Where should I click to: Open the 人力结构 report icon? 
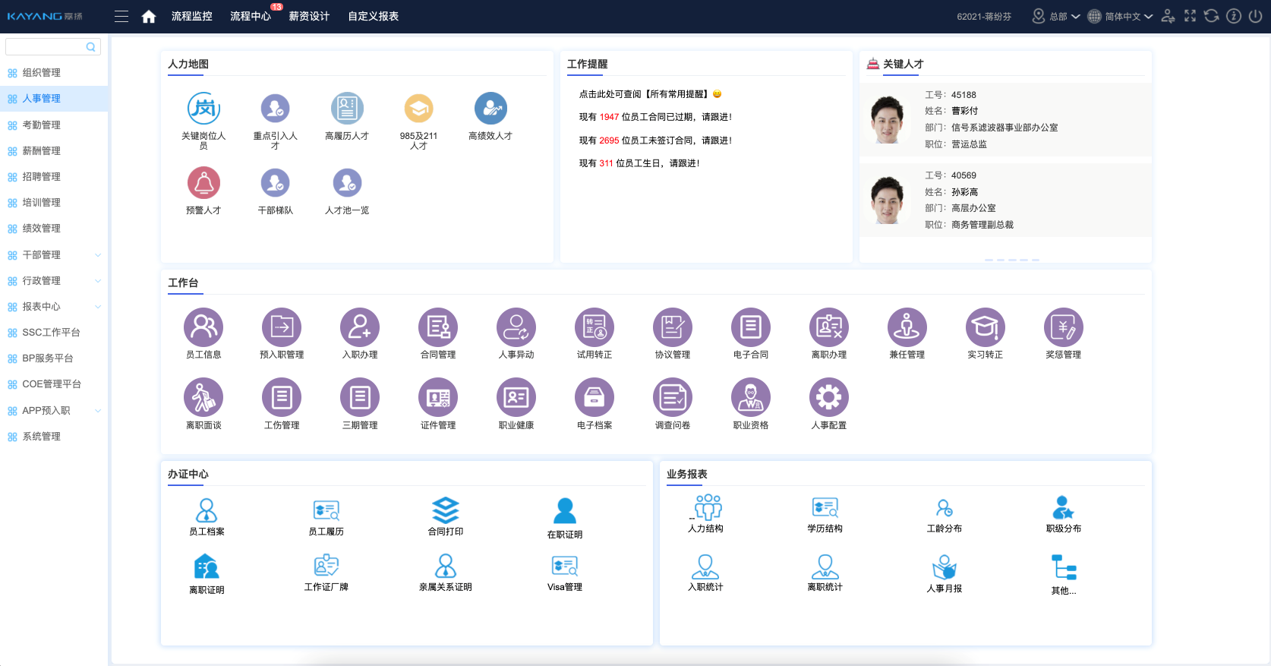(x=706, y=507)
